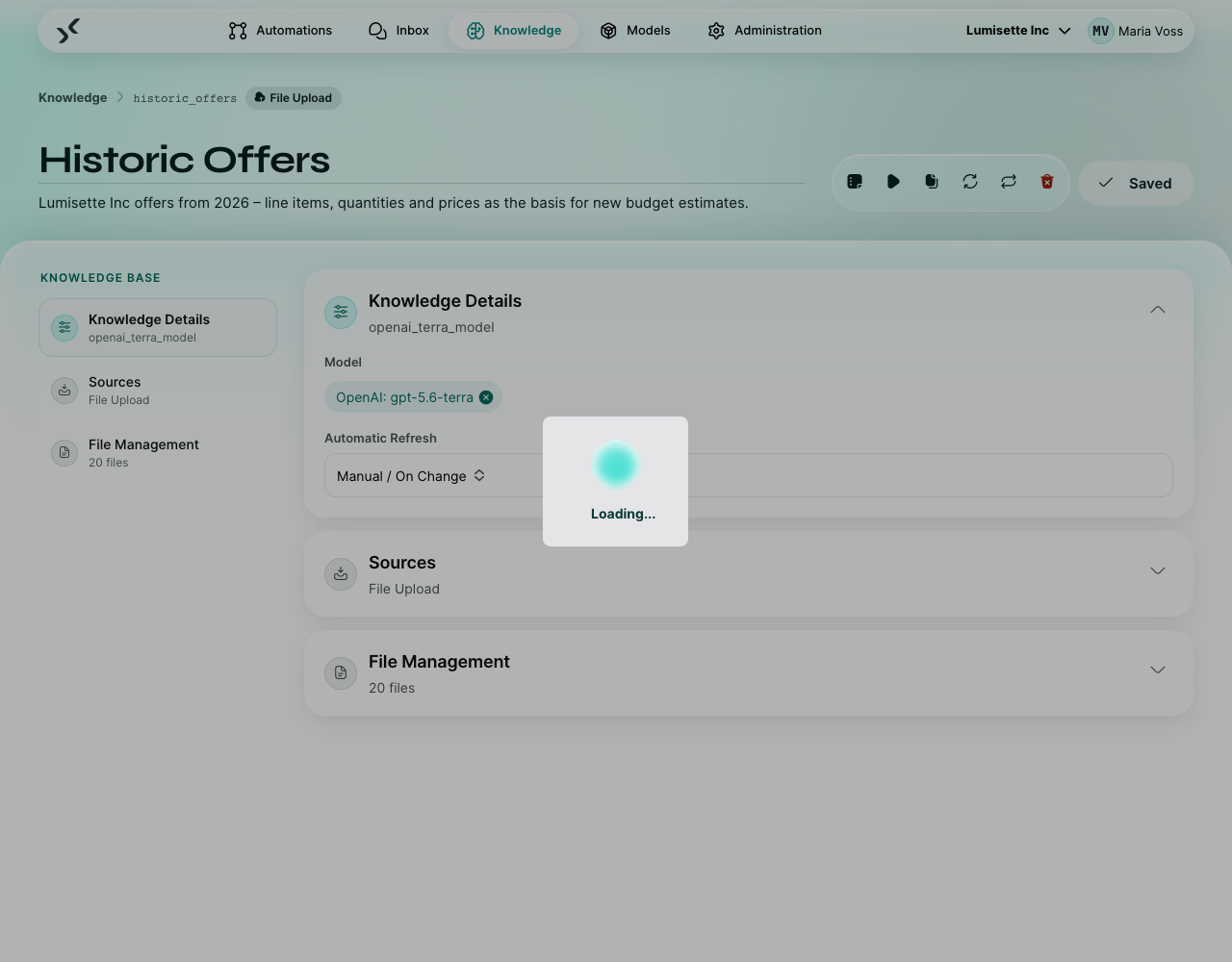1232x962 pixels.
Task: Click the sidebar Sources download icon
Action: 64,391
